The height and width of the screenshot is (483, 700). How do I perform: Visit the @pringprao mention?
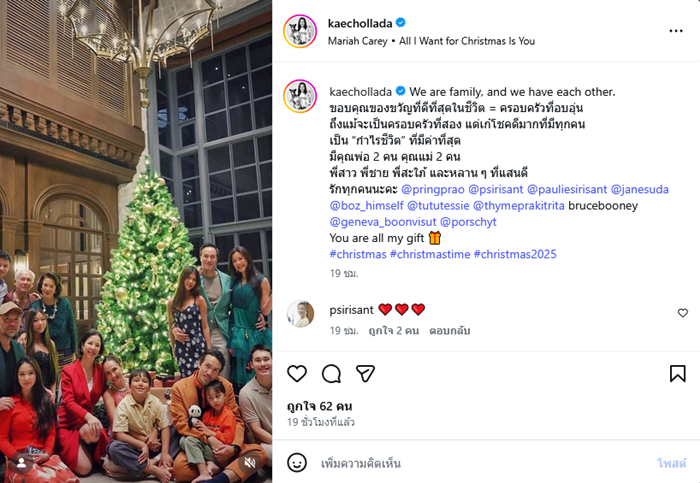click(435, 187)
